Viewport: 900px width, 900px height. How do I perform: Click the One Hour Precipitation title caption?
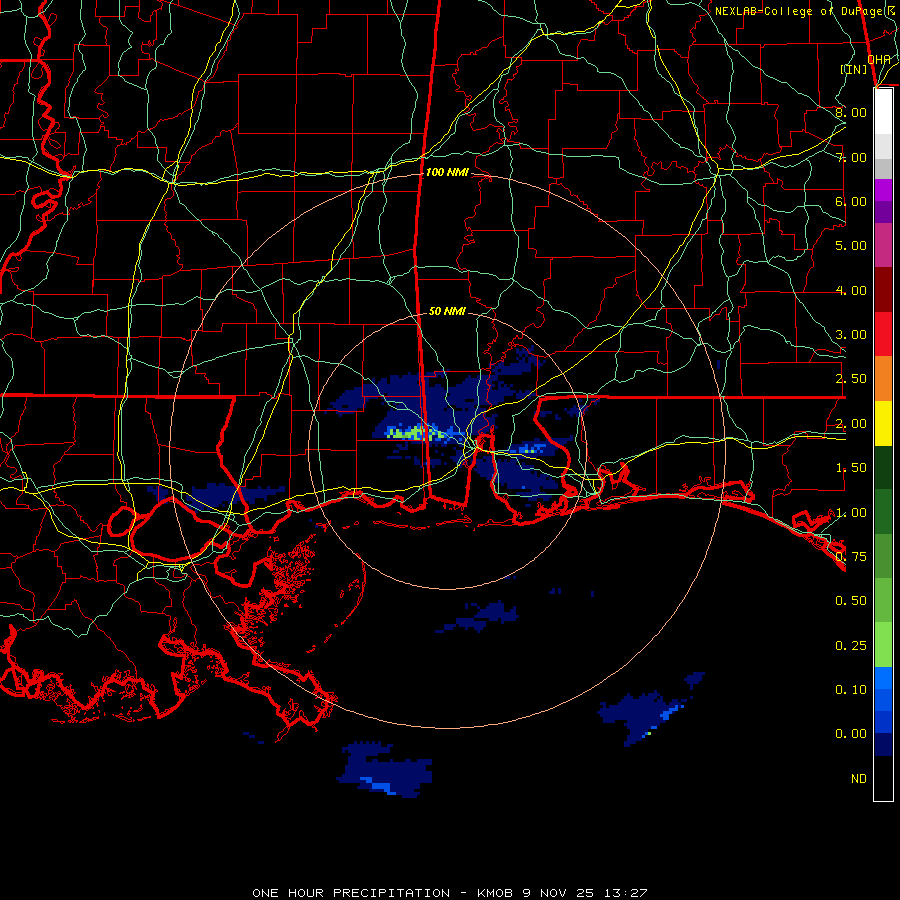(449, 893)
